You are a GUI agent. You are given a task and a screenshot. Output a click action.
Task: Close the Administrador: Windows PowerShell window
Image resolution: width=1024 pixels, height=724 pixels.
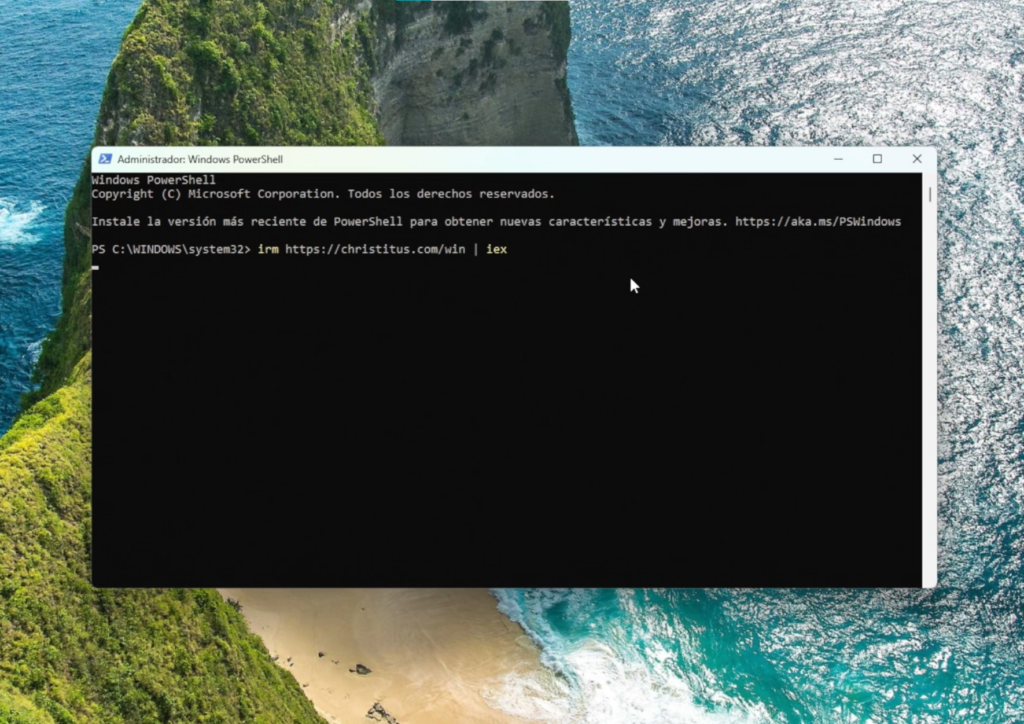tap(917, 159)
